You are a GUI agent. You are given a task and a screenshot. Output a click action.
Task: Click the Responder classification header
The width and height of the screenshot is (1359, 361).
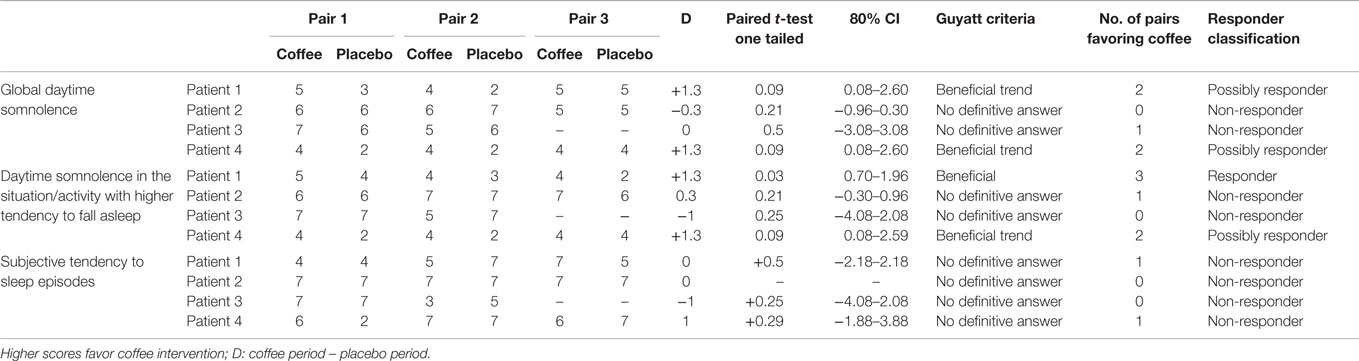(1253, 28)
